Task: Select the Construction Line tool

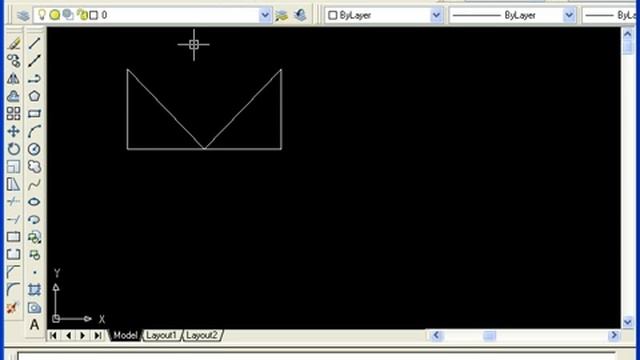Action: pyautogui.click(x=34, y=61)
